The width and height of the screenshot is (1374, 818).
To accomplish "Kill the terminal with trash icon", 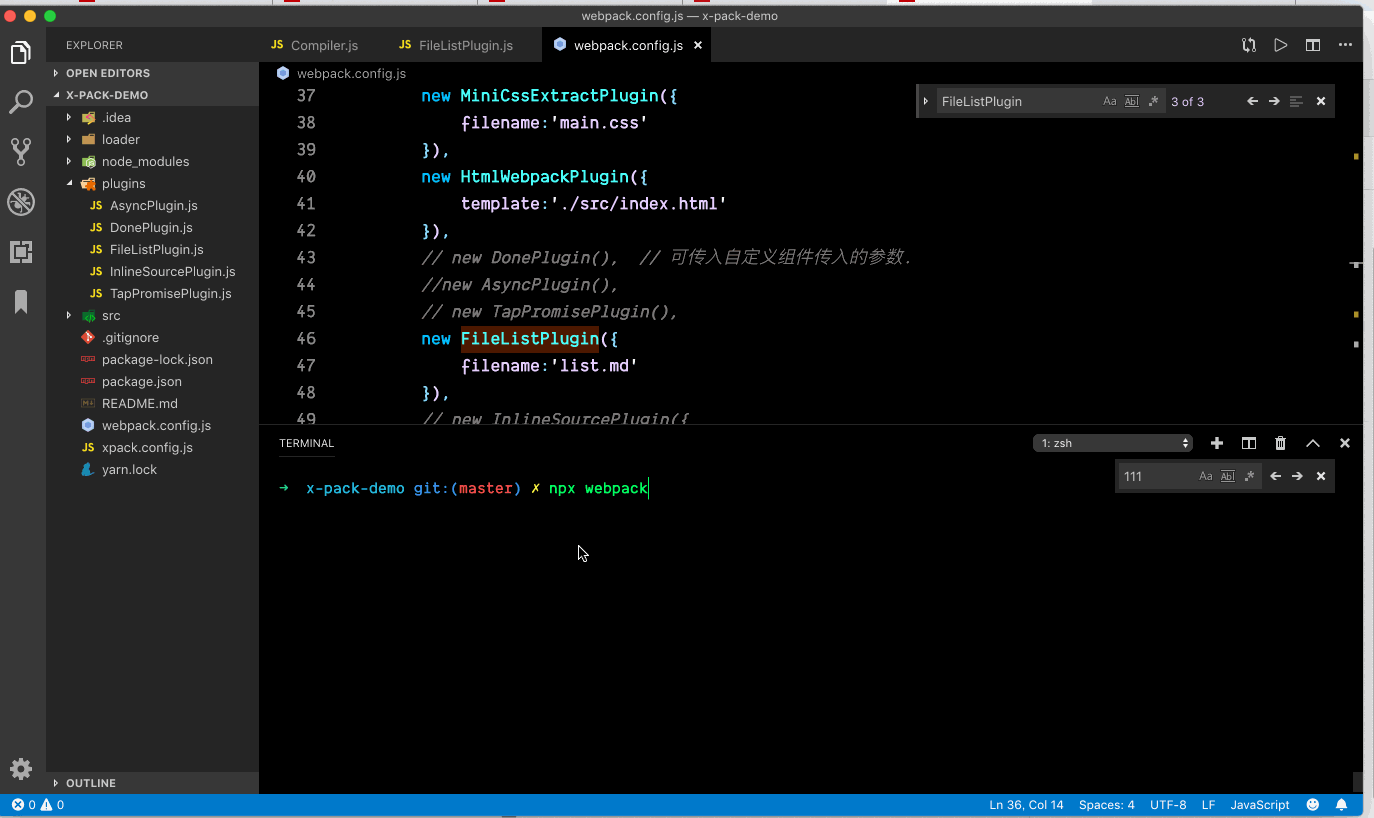I will coord(1281,443).
